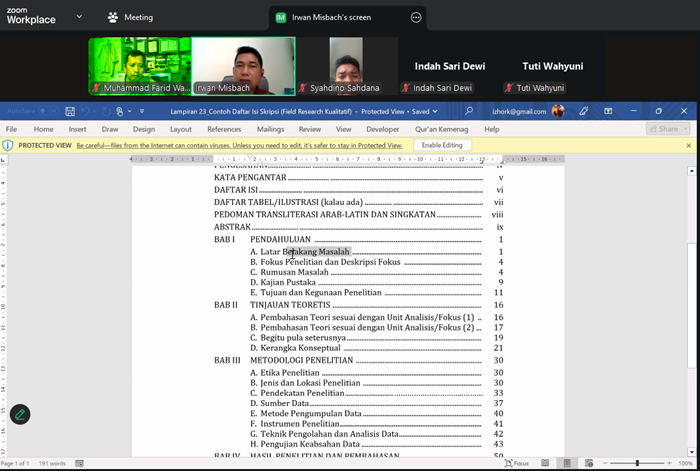
Task: Click the touch/mouse mode icon
Action: click(x=120, y=112)
